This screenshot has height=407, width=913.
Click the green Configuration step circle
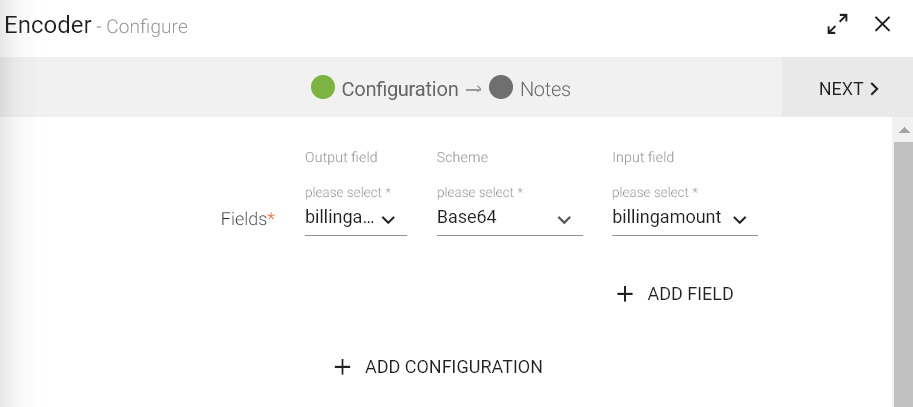(x=322, y=88)
